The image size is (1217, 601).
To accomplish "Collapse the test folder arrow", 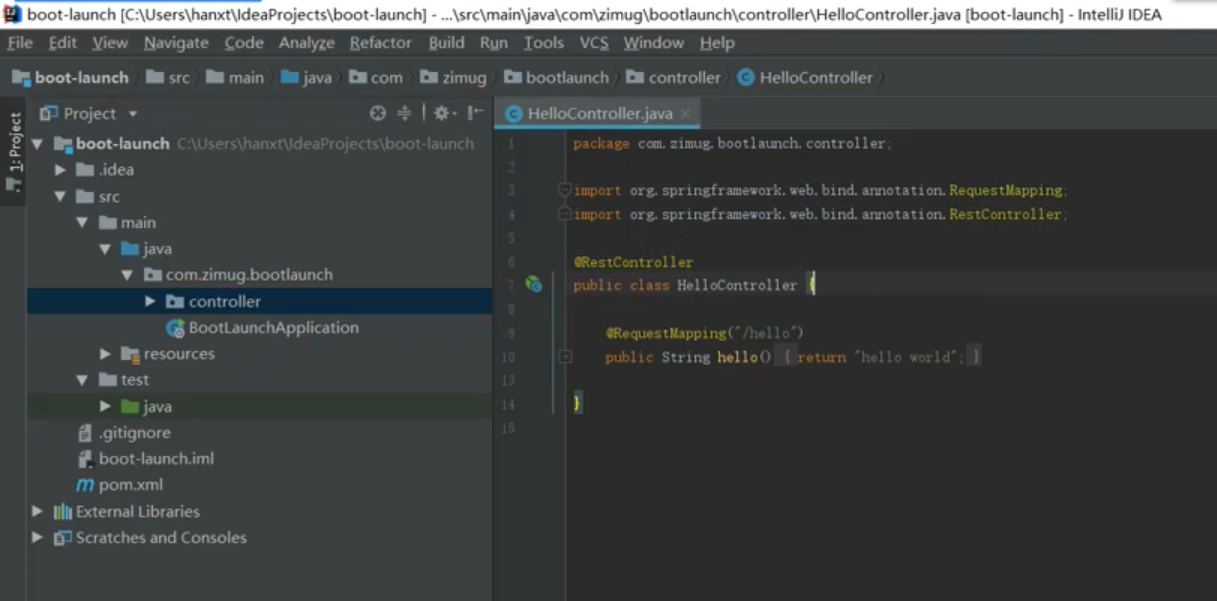I will point(82,380).
